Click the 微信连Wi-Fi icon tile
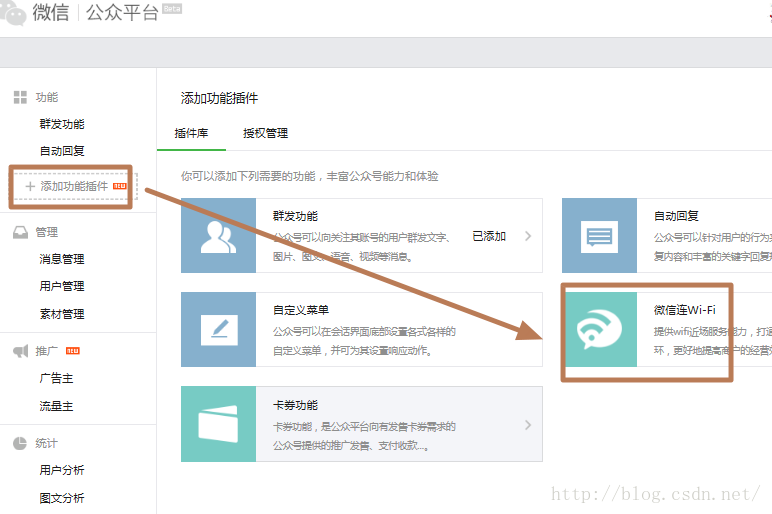The height and width of the screenshot is (514, 772). pos(601,329)
